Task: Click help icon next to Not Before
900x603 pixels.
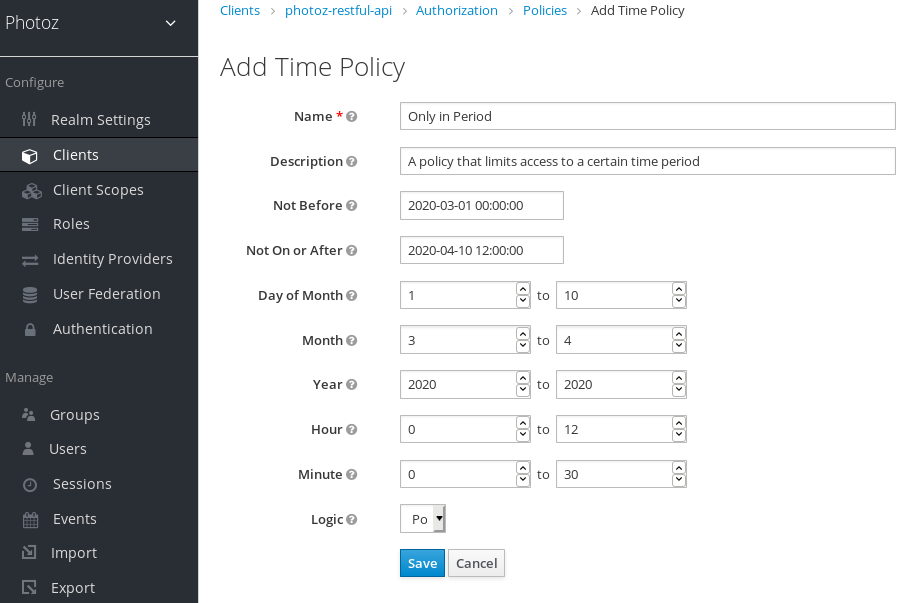Action: pyautogui.click(x=351, y=206)
